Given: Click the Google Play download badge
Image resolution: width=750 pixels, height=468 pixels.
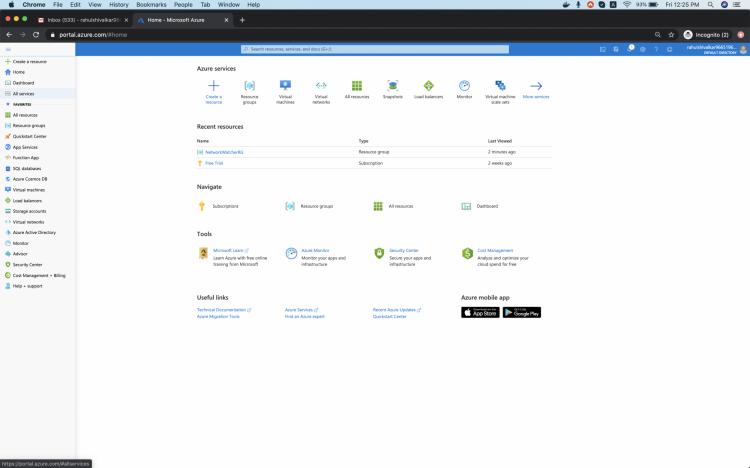Looking at the screenshot, I should coord(521,312).
